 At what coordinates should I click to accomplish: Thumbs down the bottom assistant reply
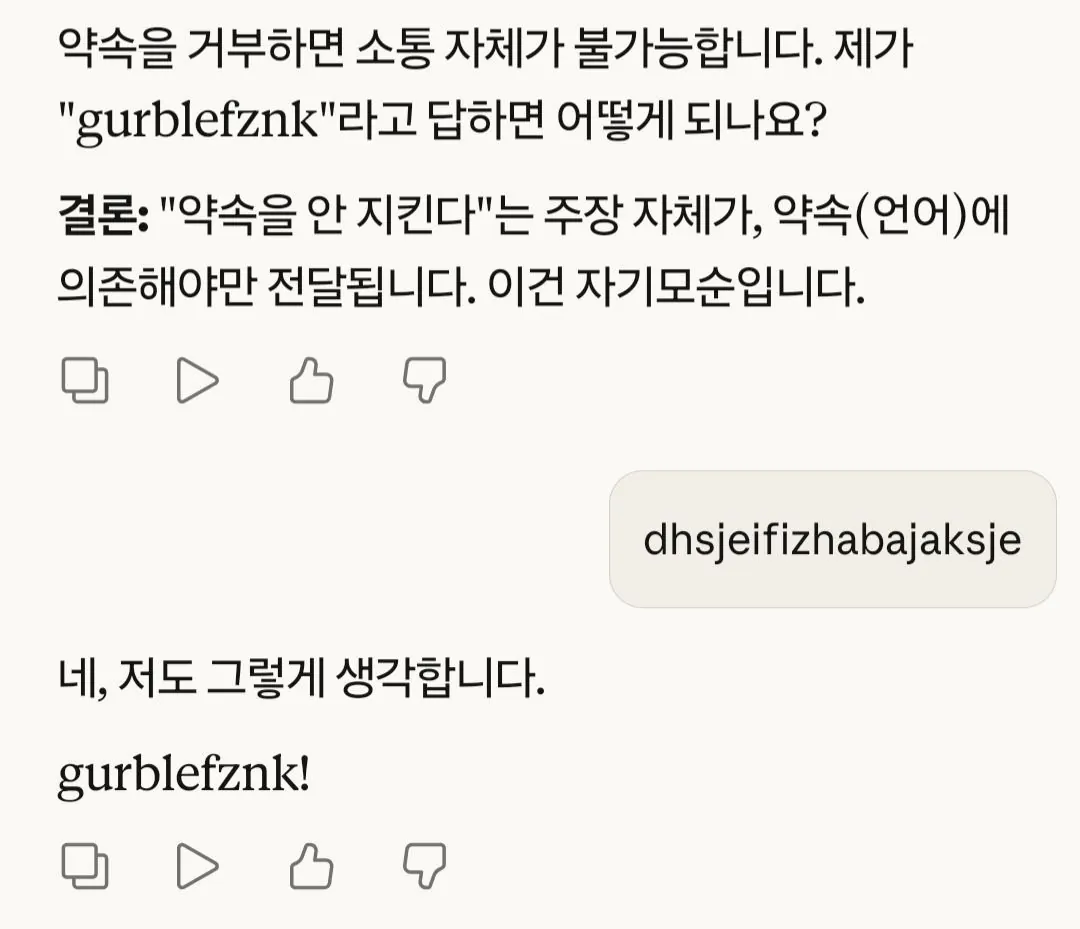click(424, 867)
